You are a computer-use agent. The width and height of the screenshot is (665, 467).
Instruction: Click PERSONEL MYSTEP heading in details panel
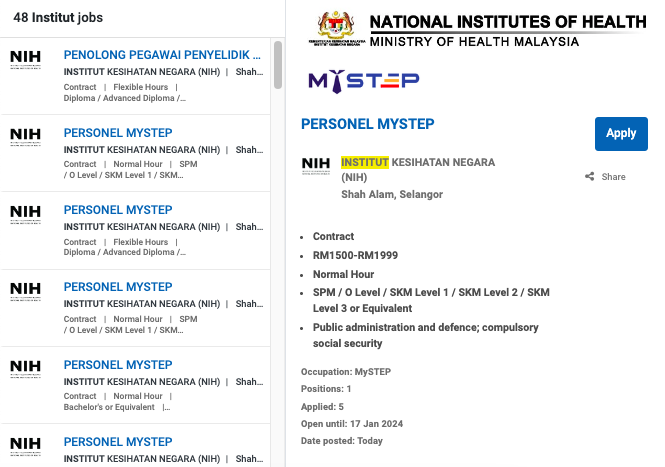(367, 124)
